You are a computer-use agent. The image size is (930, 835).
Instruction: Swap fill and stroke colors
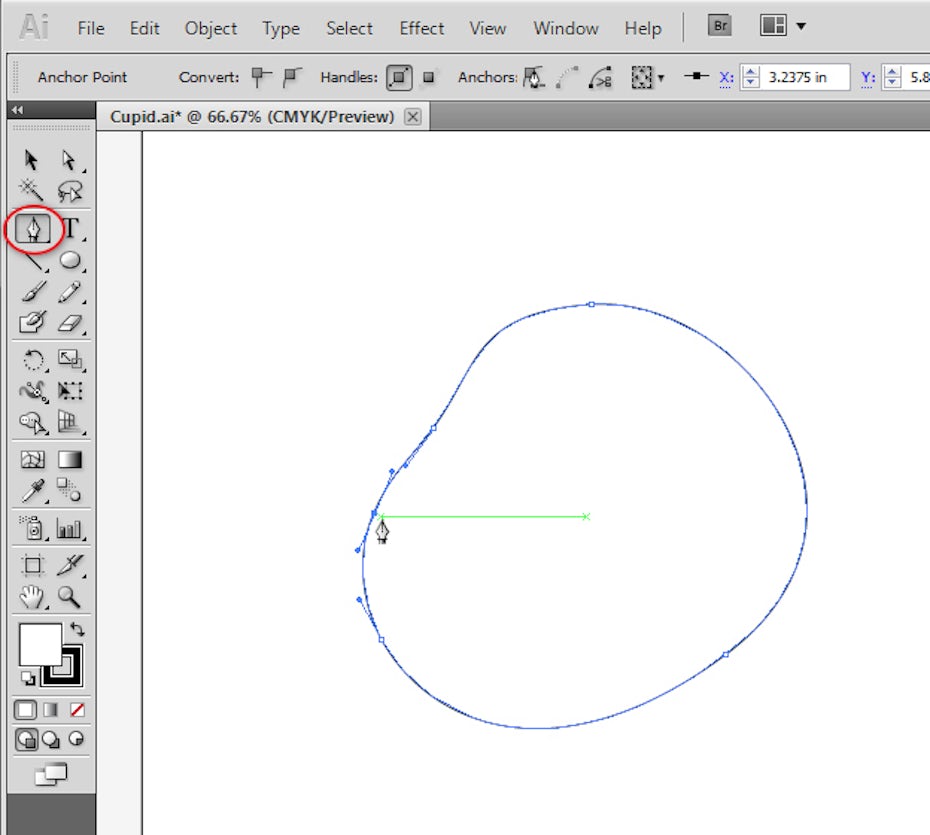click(x=77, y=629)
